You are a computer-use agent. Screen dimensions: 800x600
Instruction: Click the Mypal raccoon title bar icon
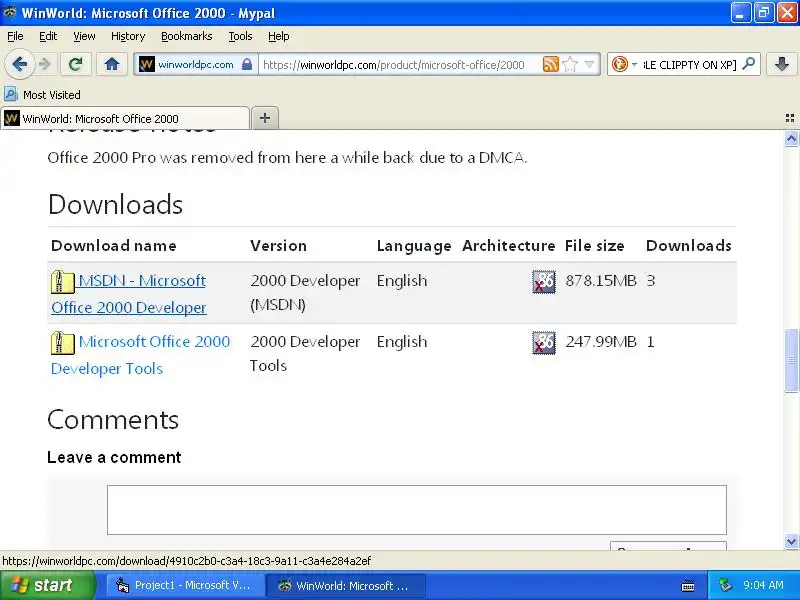coord(10,12)
